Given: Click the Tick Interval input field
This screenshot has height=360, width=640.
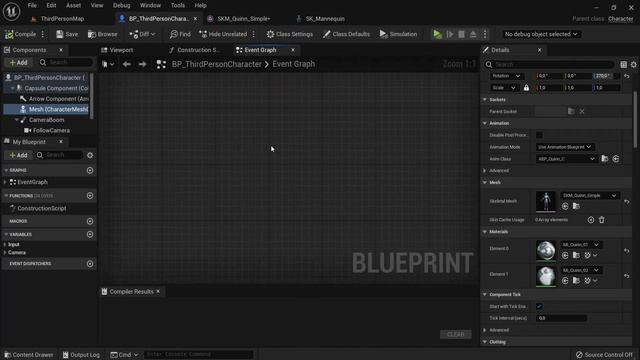Looking at the screenshot, I should click(x=561, y=318).
